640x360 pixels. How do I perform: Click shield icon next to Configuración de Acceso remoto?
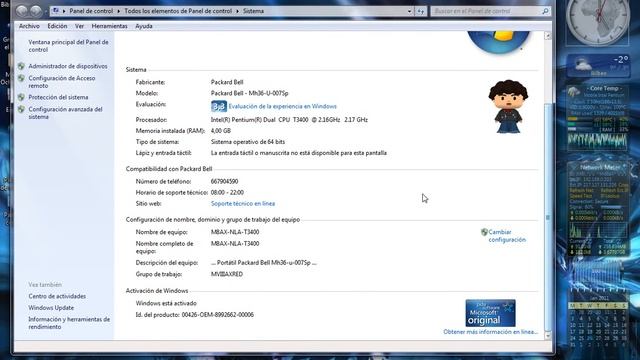pos(21,78)
